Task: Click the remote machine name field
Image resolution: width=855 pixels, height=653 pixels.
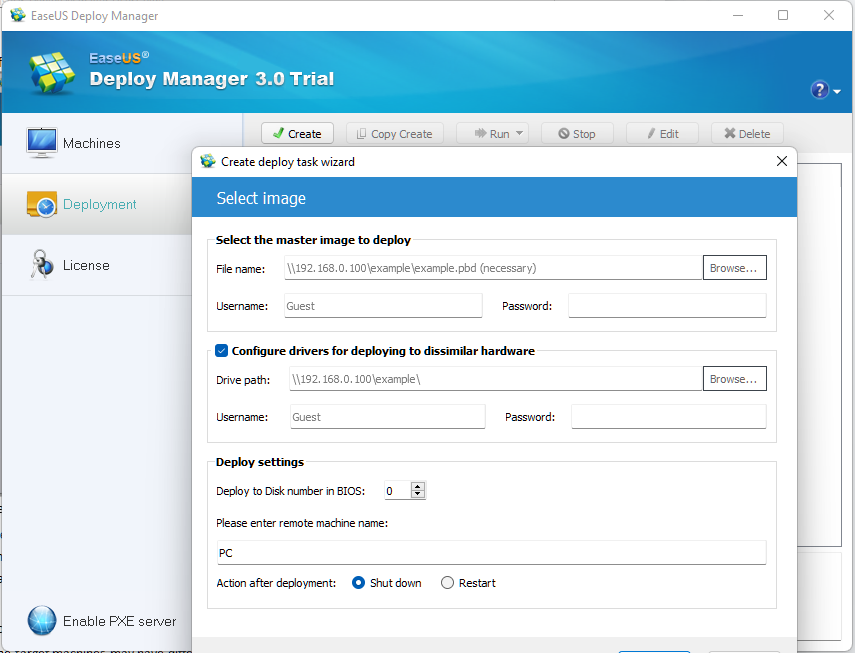Action: tap(490, 553)
